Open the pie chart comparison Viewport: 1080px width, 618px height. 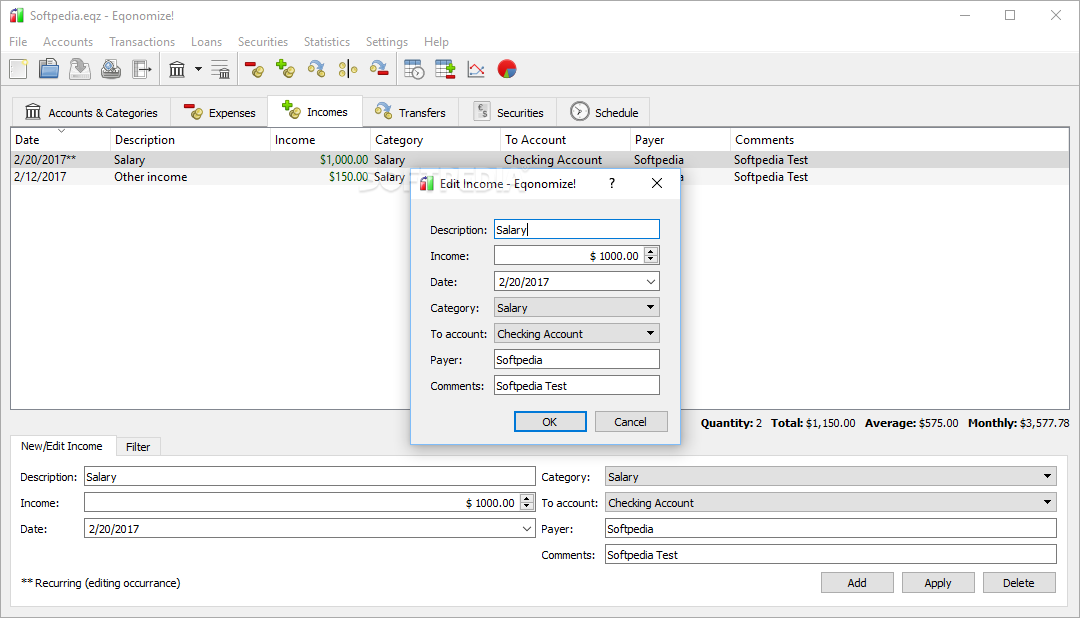click(507, 69)
